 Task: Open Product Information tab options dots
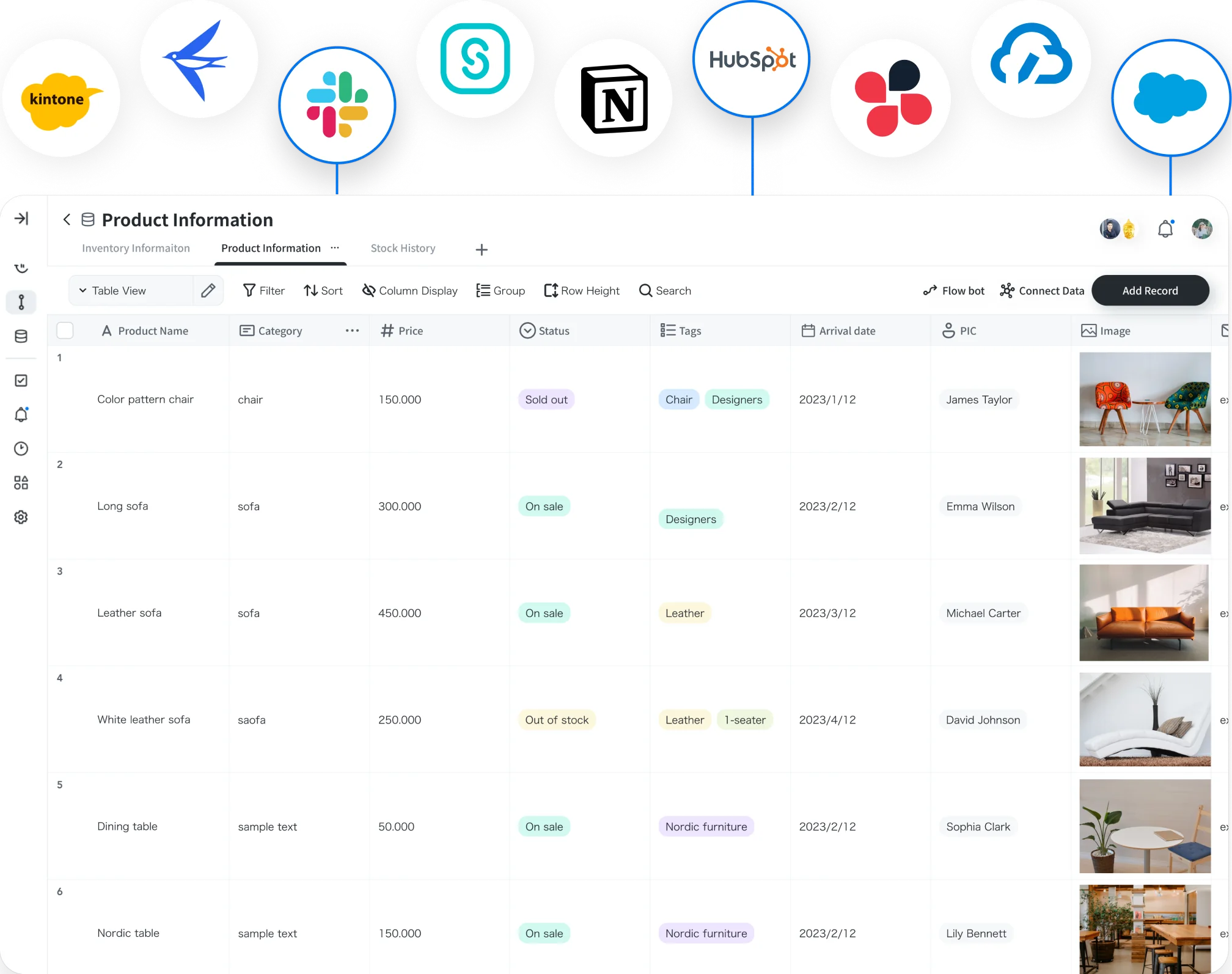pos(335,247)
